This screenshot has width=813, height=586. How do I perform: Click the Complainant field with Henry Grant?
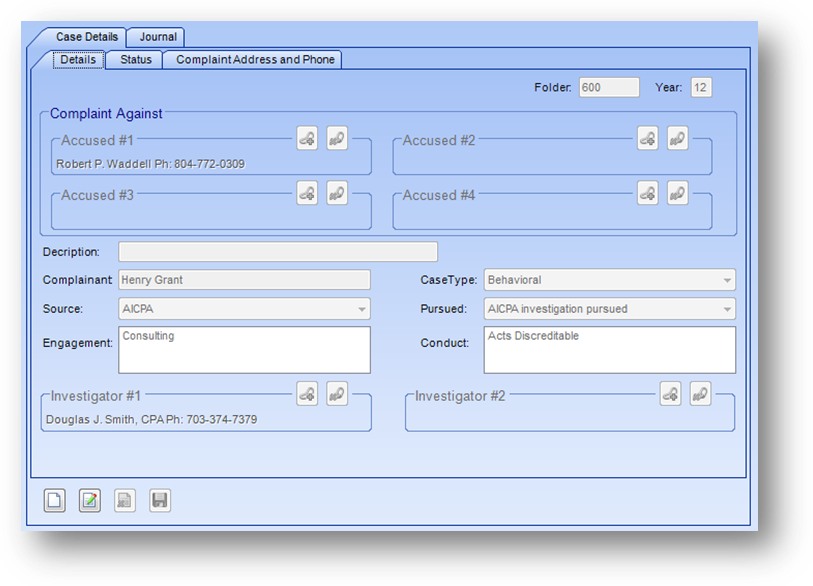(244, 280)
